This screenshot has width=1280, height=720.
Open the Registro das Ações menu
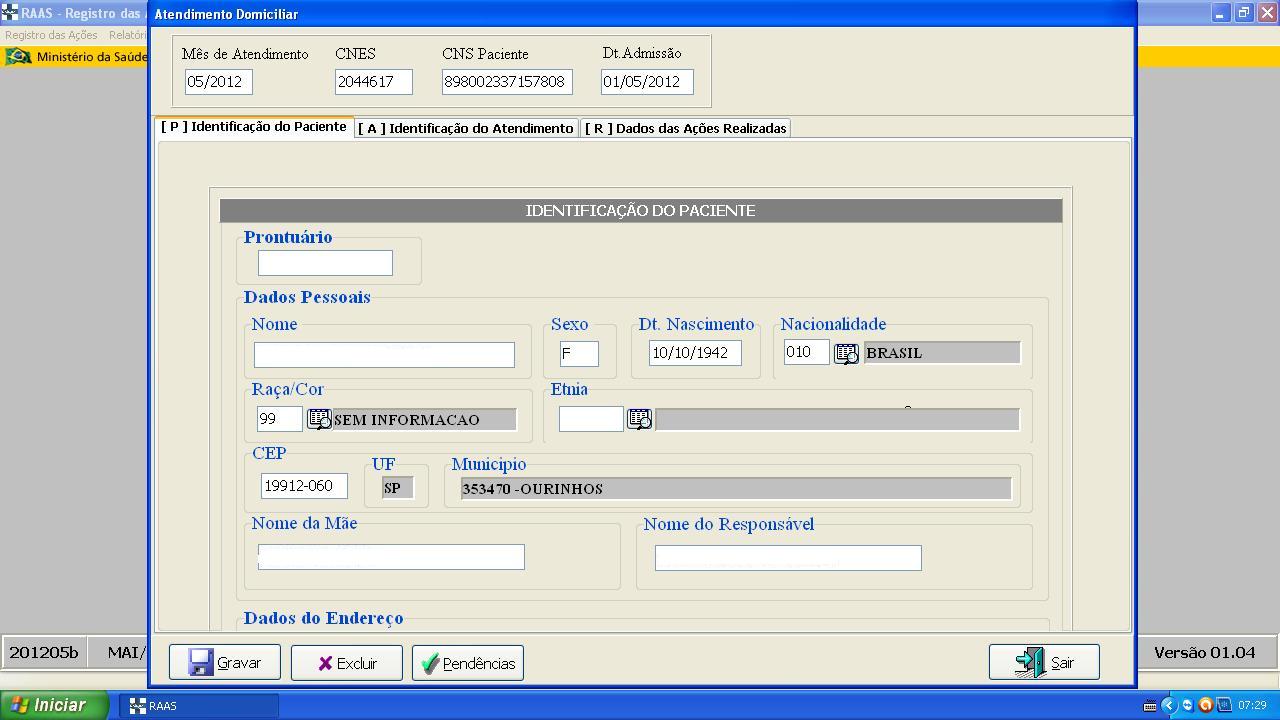51,35
